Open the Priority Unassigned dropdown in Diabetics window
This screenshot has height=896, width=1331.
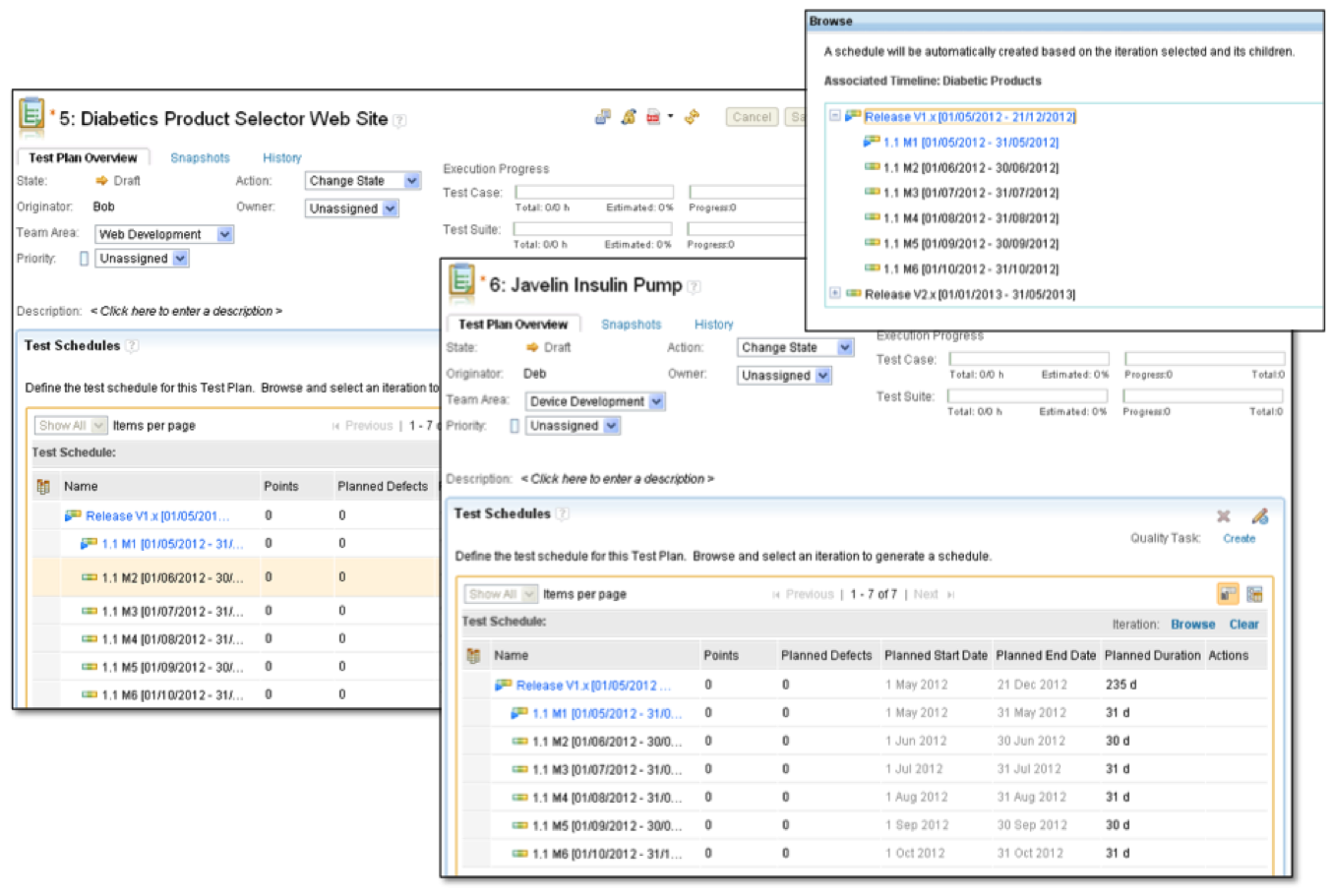(x=142, y=259)
